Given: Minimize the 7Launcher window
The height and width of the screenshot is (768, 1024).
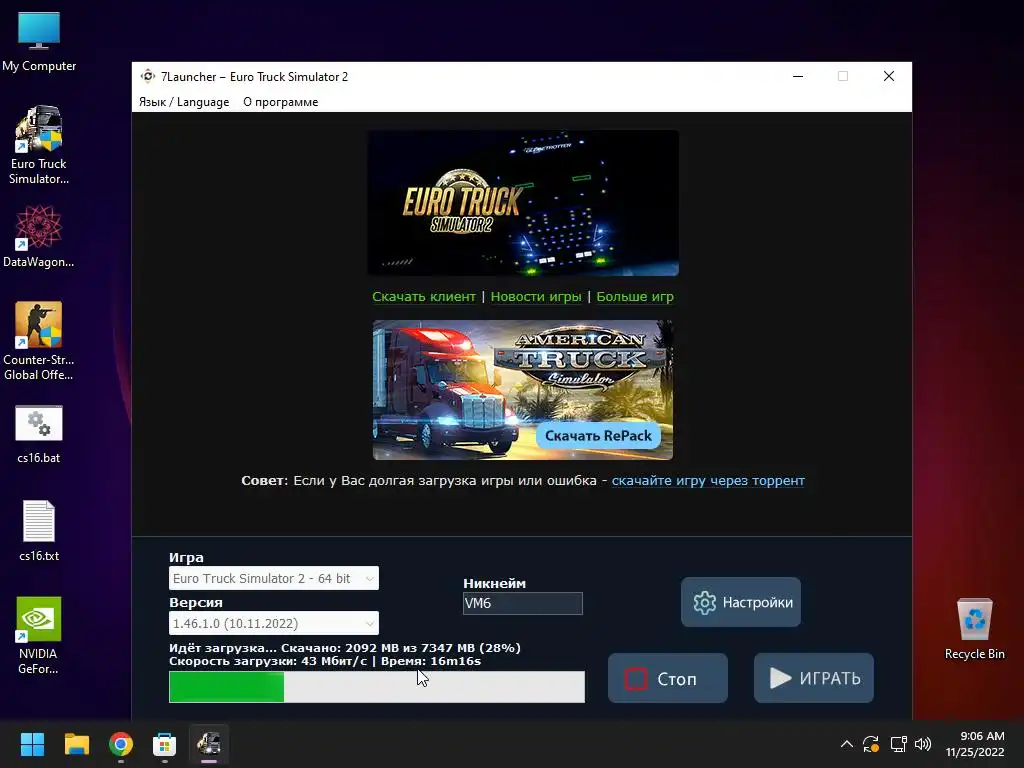Looking at the screenshot, I should (798, 76).
